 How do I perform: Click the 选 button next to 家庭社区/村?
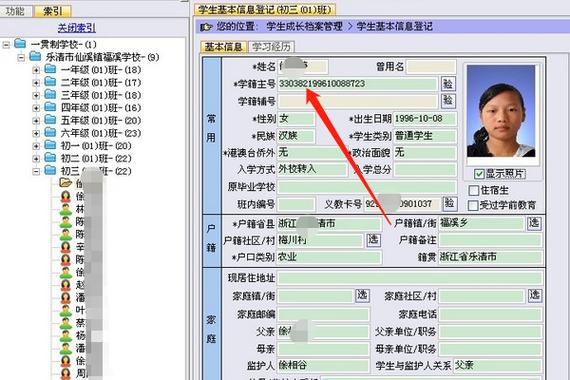tap(534, 296)
